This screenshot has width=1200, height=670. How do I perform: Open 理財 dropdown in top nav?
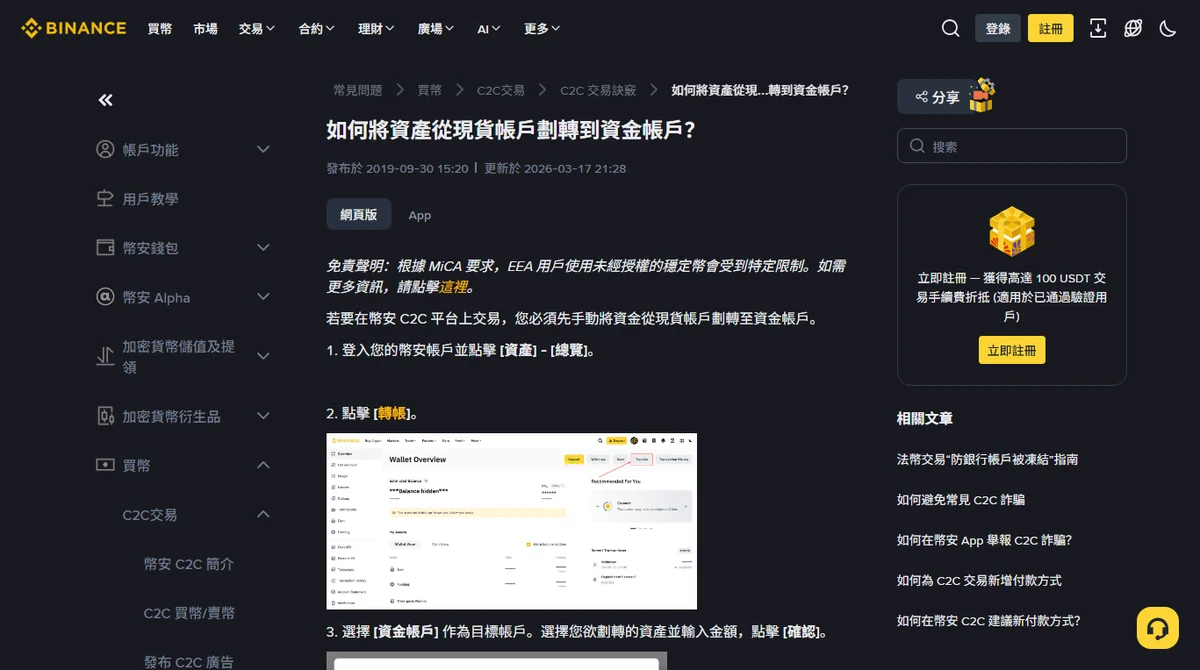[376, 29]
